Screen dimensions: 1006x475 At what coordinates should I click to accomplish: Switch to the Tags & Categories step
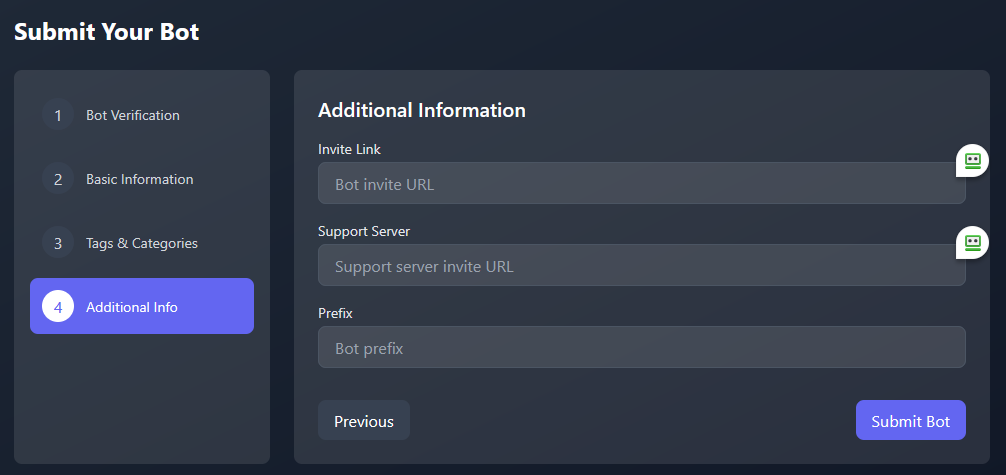point(142,243)
